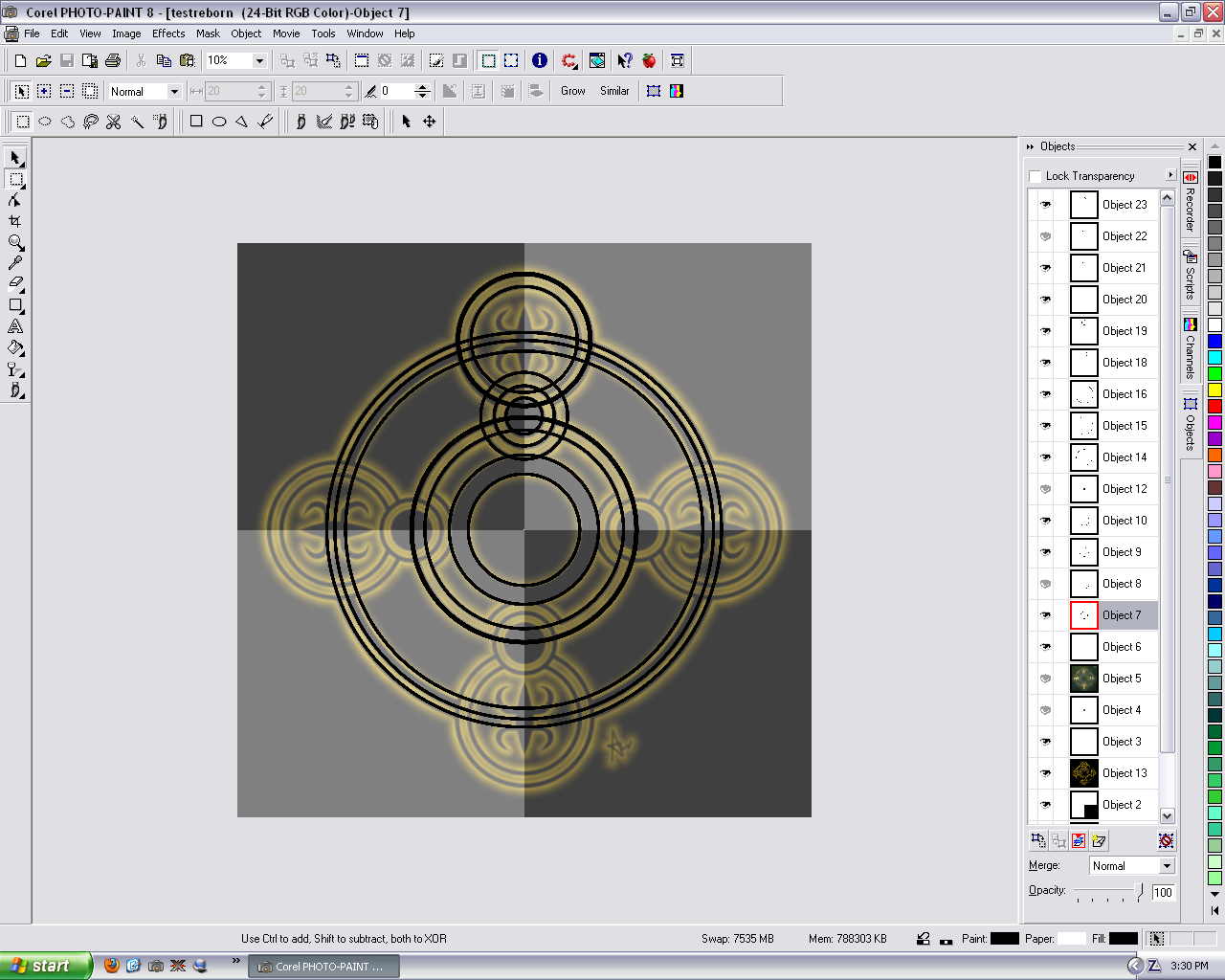Select the Circle Mask tool

45,122
